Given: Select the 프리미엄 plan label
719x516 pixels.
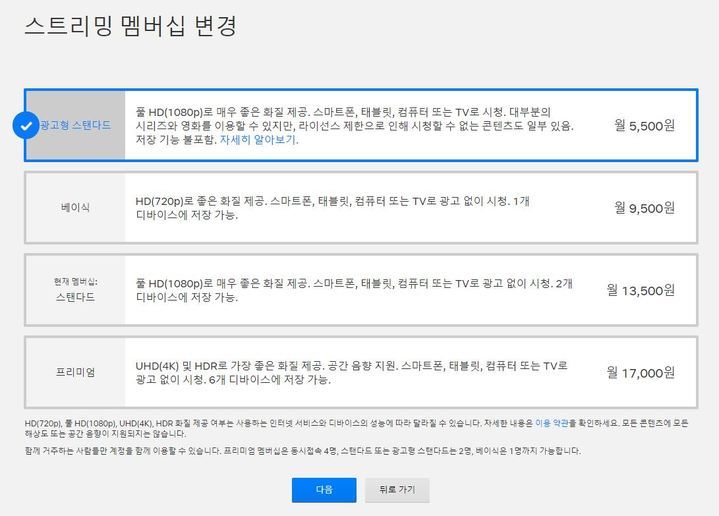Looking at the screenshot, I should [75, 373].
